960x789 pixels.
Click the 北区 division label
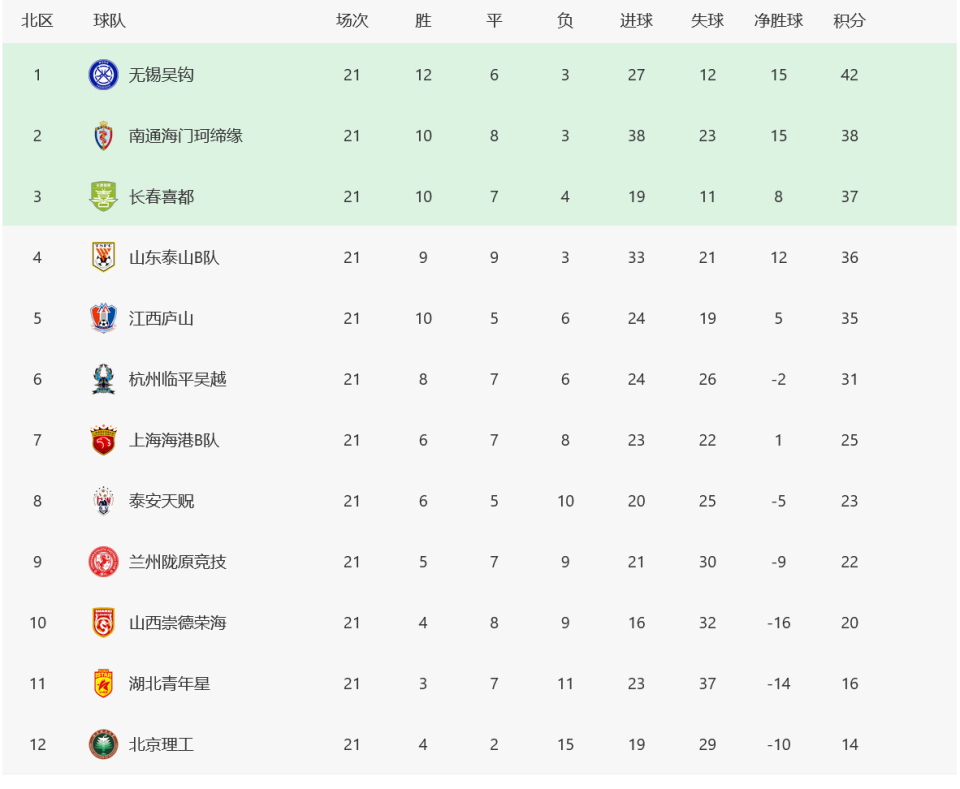(x=37, y=21)
